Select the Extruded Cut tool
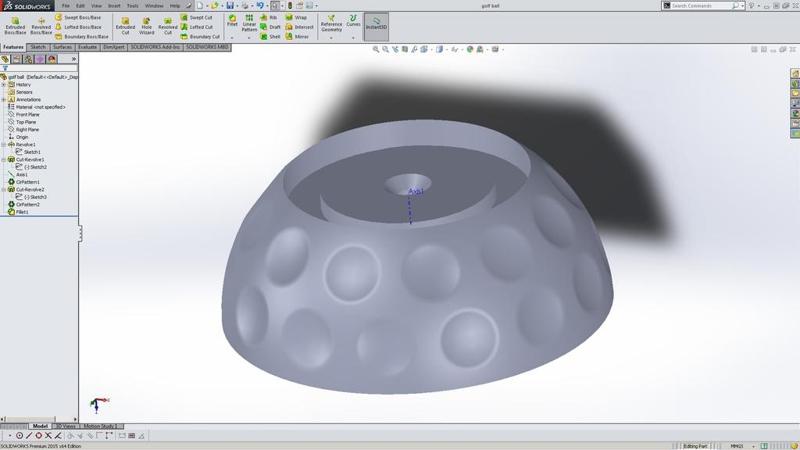The width and height of the screenshot is (800, 450). (125, 26)
